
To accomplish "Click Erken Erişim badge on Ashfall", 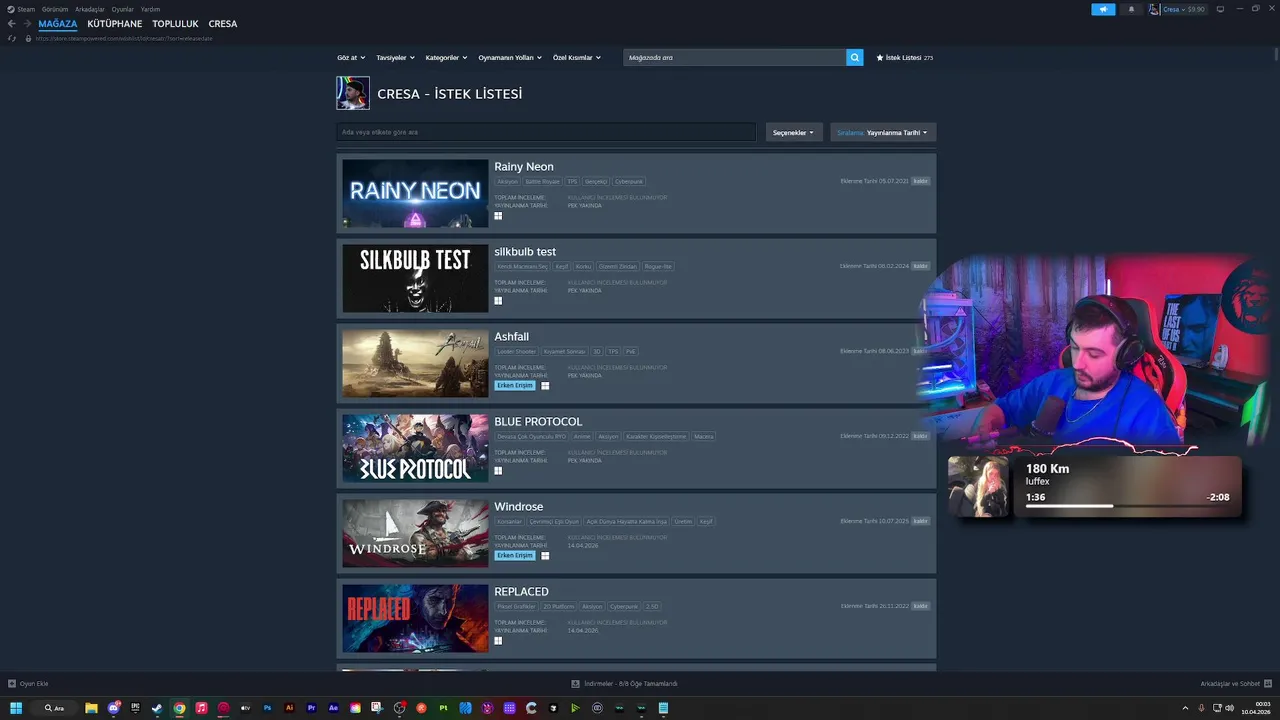I will click(x=515, y=385).
